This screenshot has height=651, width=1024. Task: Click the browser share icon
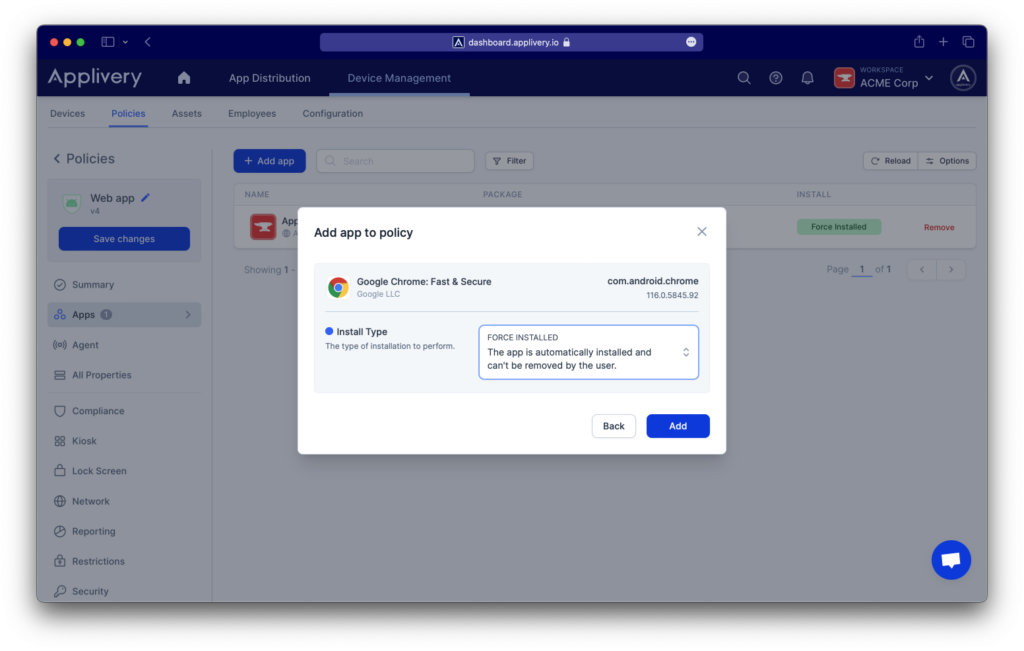point(919,42)
